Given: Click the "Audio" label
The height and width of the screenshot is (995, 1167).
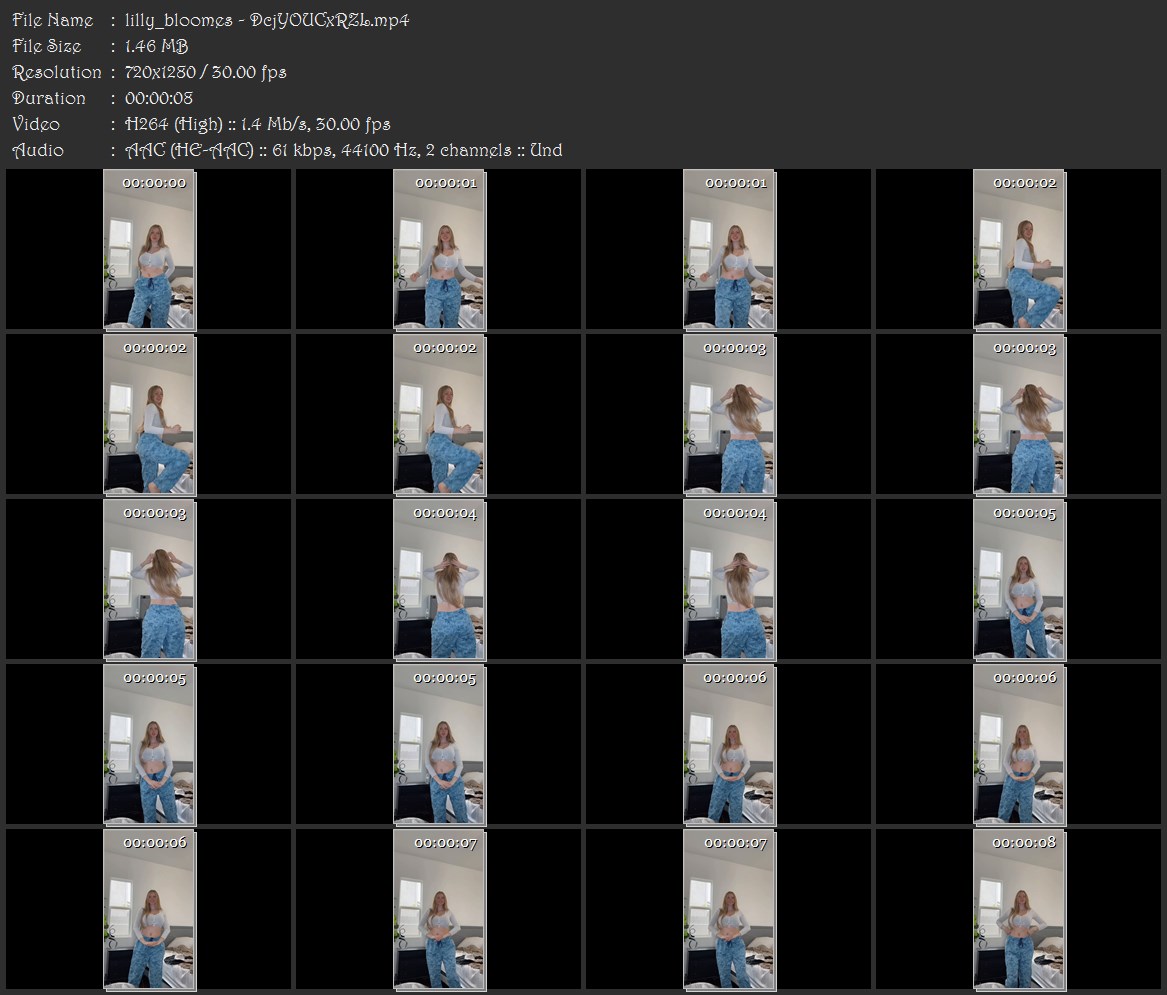Looking at the screenshot, I should pos(38,150).
